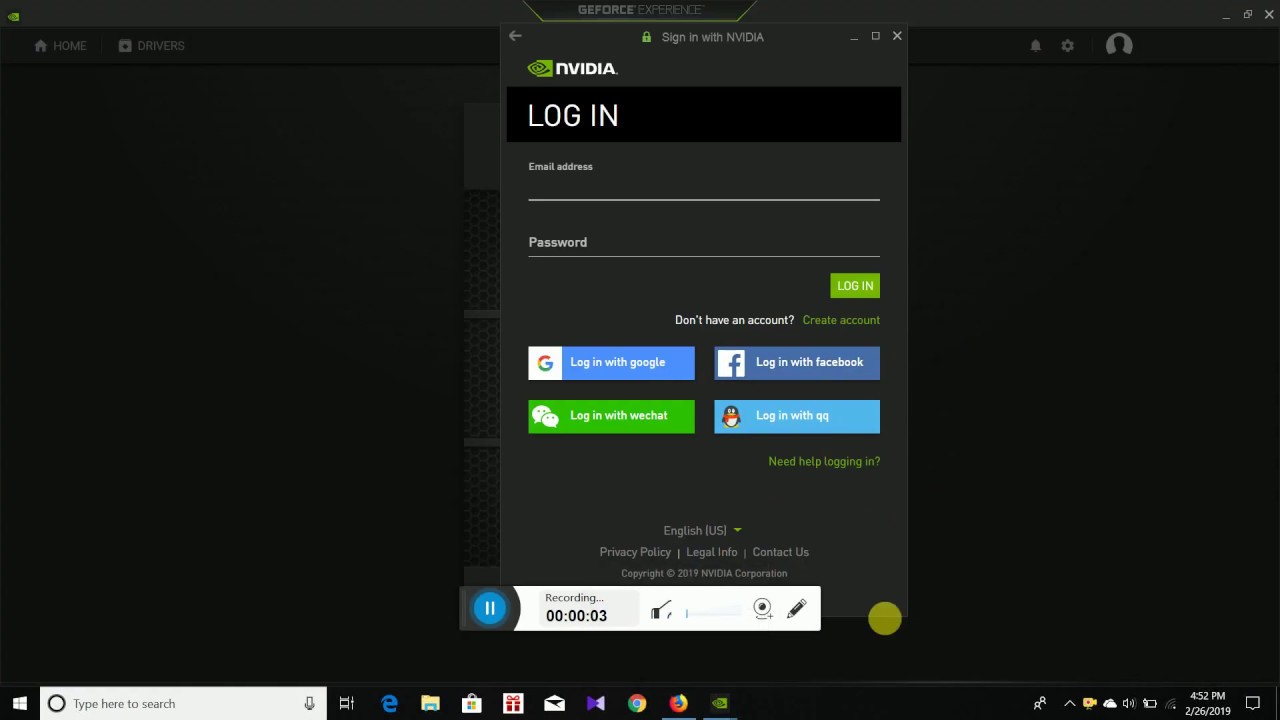Viewport: 1280px width, 720px height.
Task: Open the volume control in system tray
Action: point(1129,704)
